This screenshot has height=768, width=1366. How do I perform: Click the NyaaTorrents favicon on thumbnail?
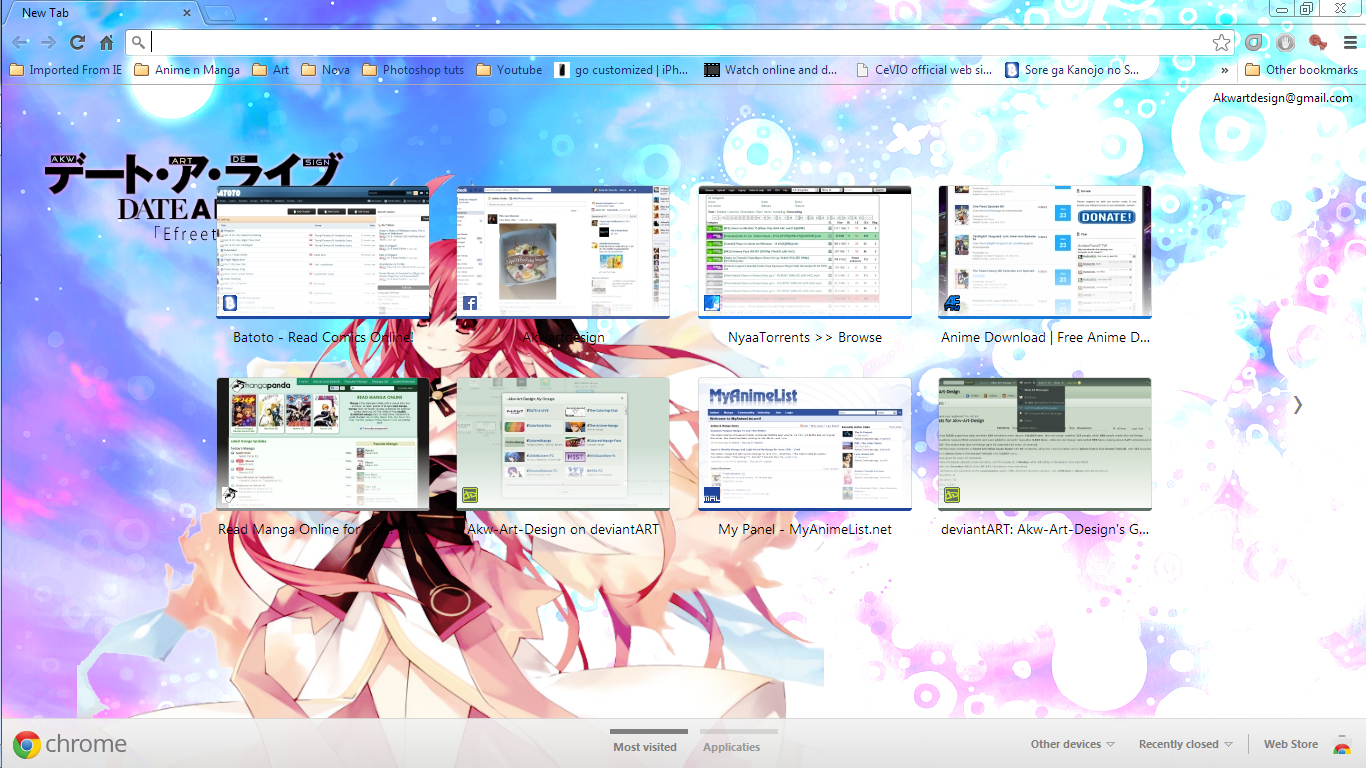coord(712,303)
